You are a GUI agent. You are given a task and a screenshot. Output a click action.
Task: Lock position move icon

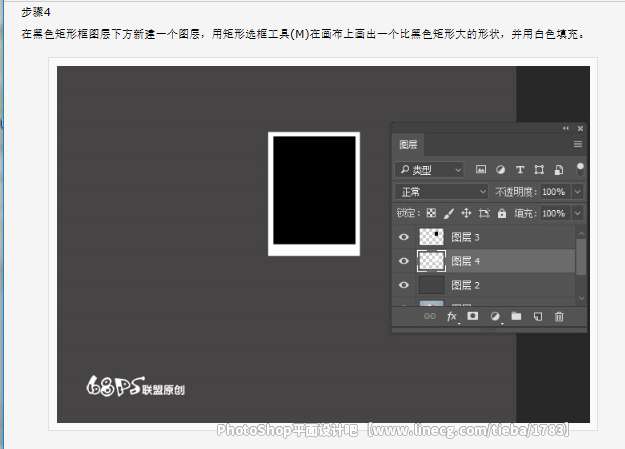pyautogui.click(x=466, y=213)
